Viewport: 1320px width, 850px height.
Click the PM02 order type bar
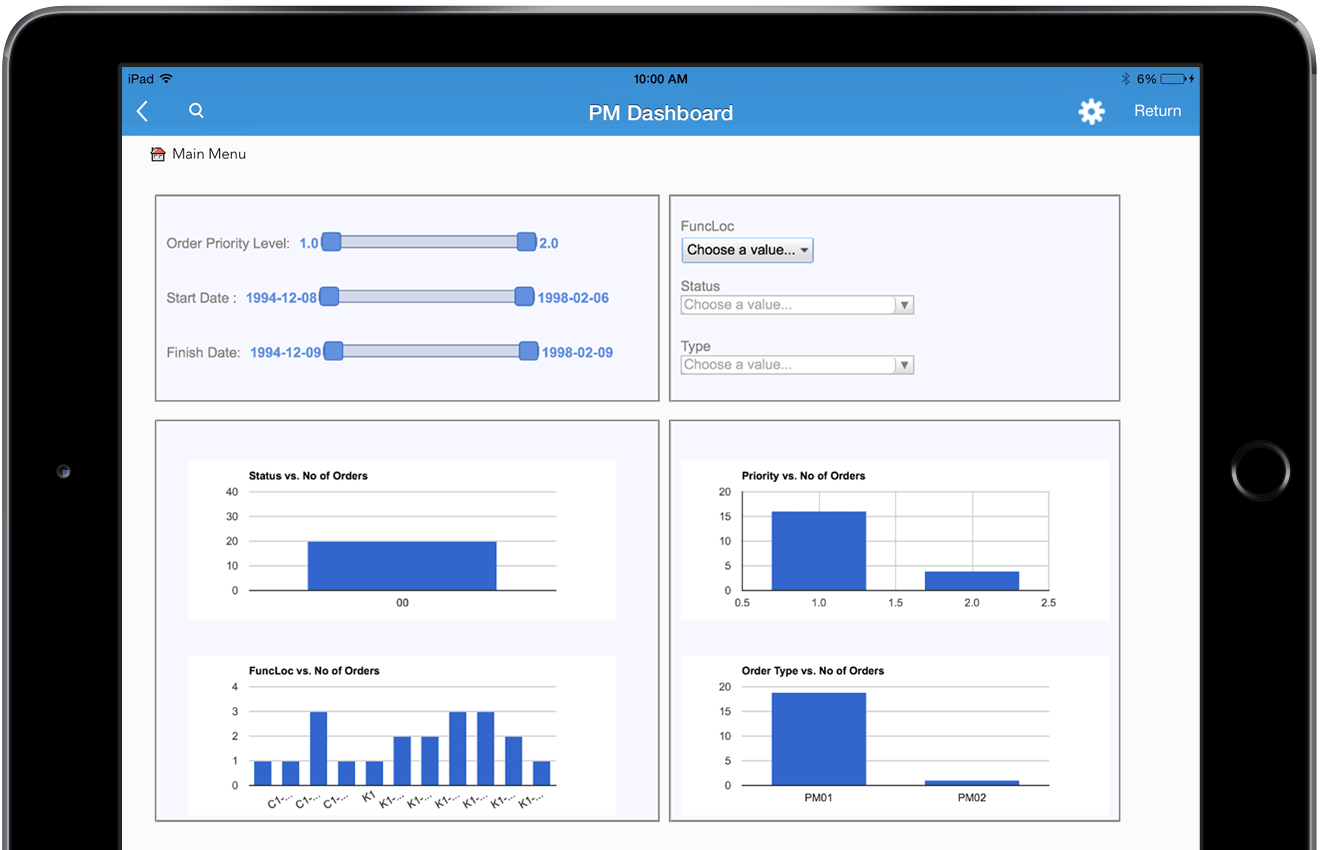click(x=972, y=783)
